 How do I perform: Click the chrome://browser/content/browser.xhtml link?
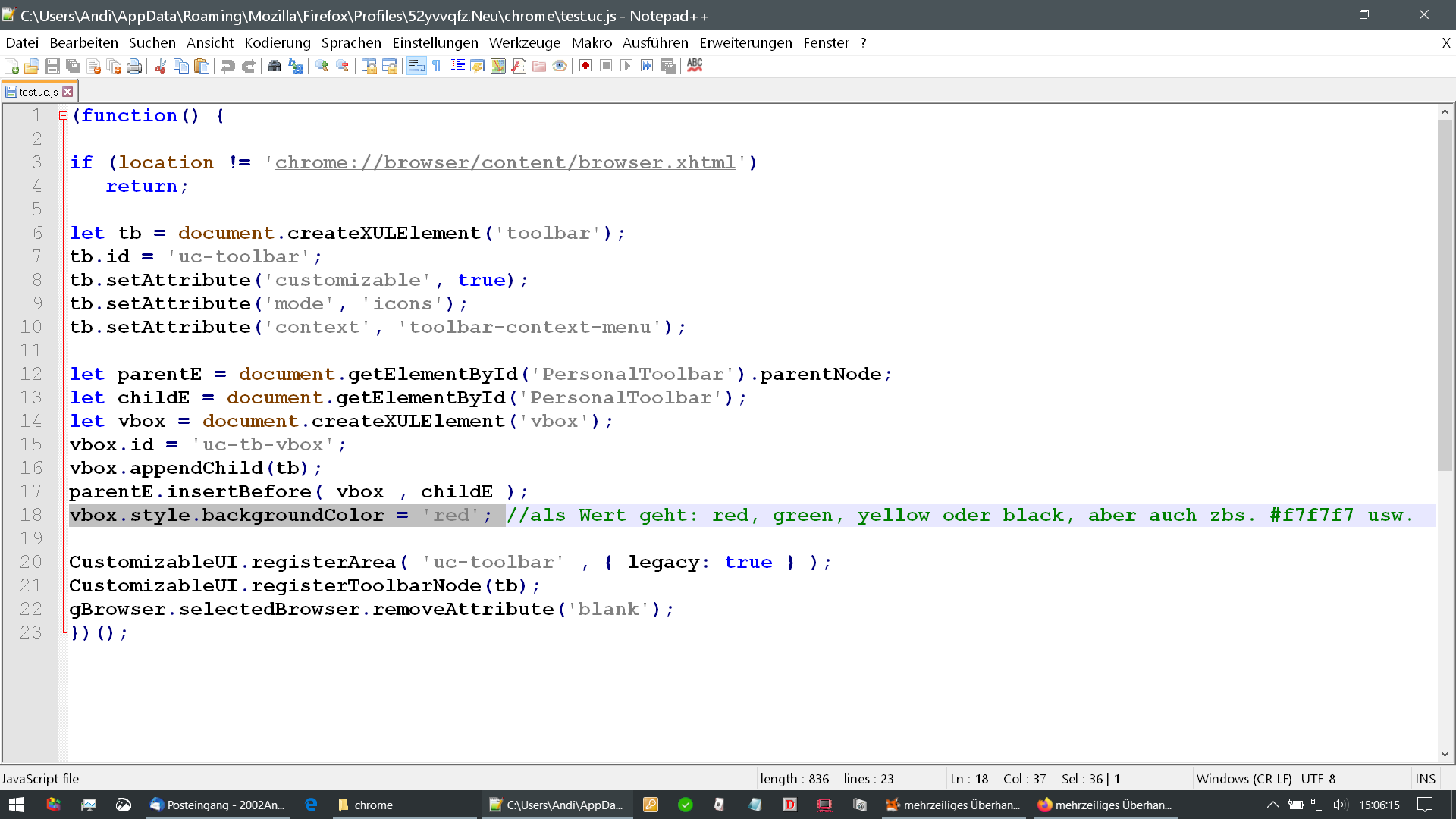pos(505,162)
